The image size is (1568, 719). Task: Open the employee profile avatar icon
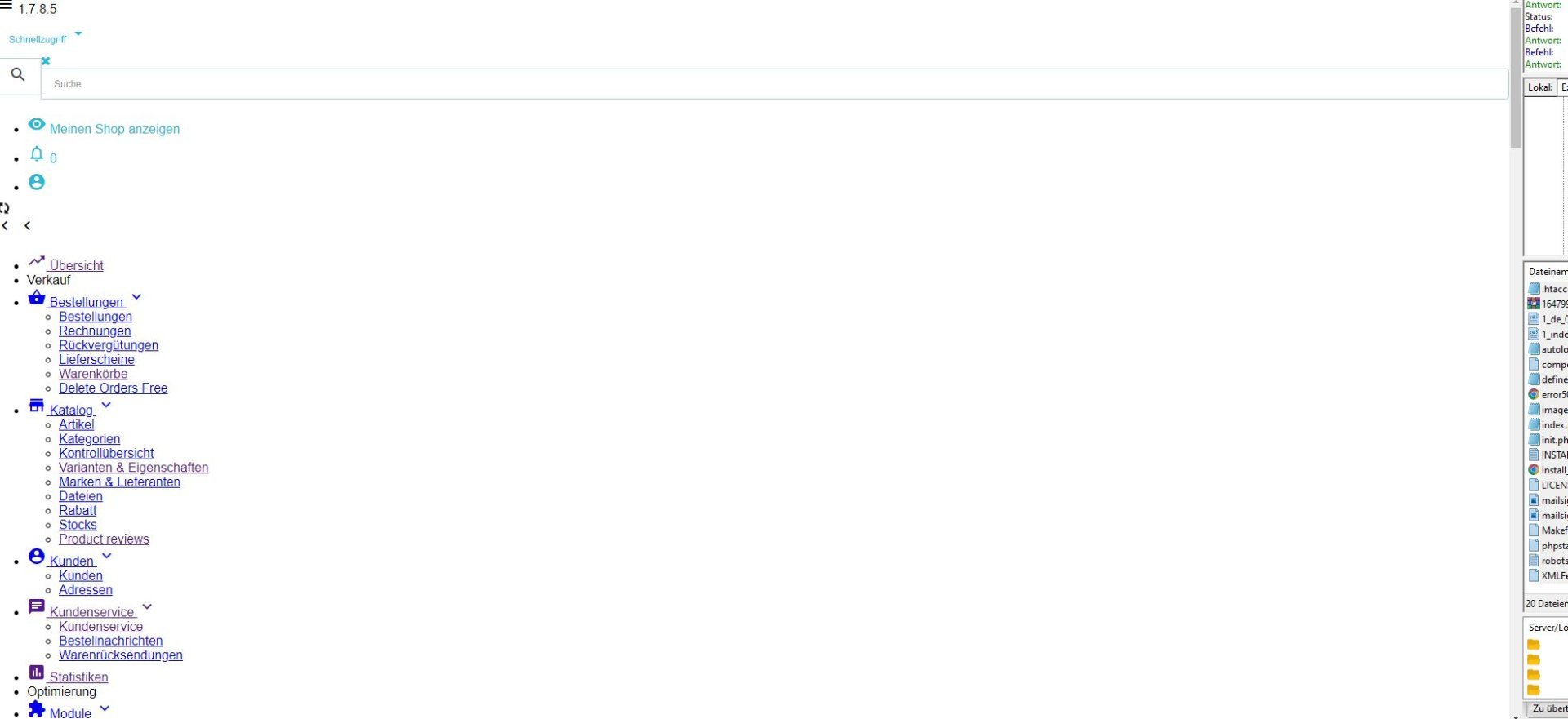tap(37, 182)
